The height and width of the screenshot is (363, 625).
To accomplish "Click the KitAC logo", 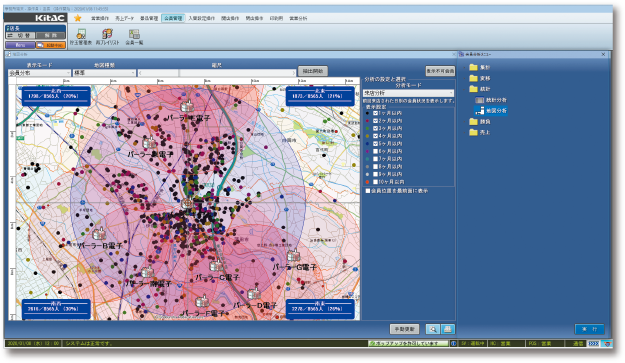I will pyautogui.click(x=50, y=18).
